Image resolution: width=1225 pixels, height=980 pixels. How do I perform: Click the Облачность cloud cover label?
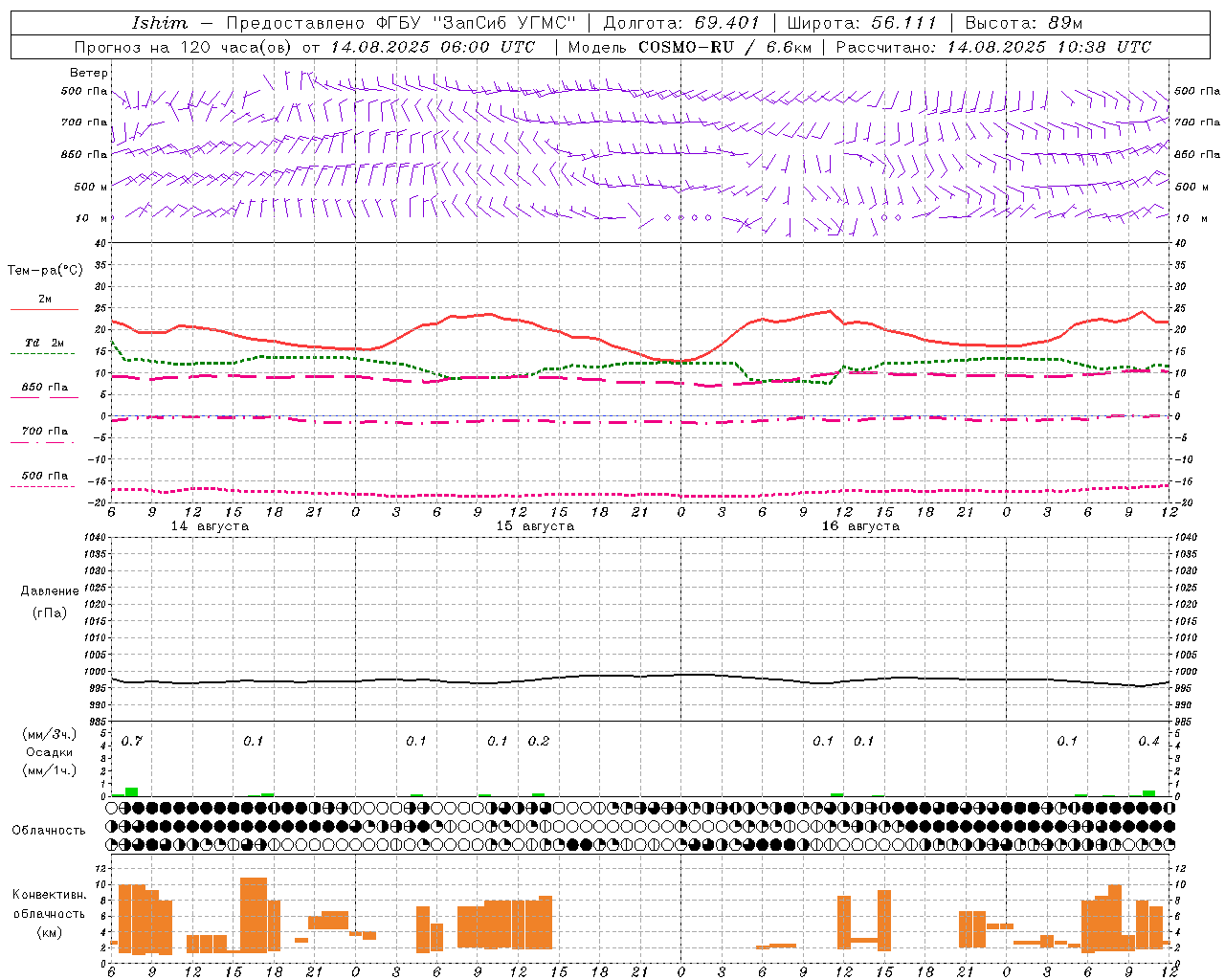click(x=49, y=831)
